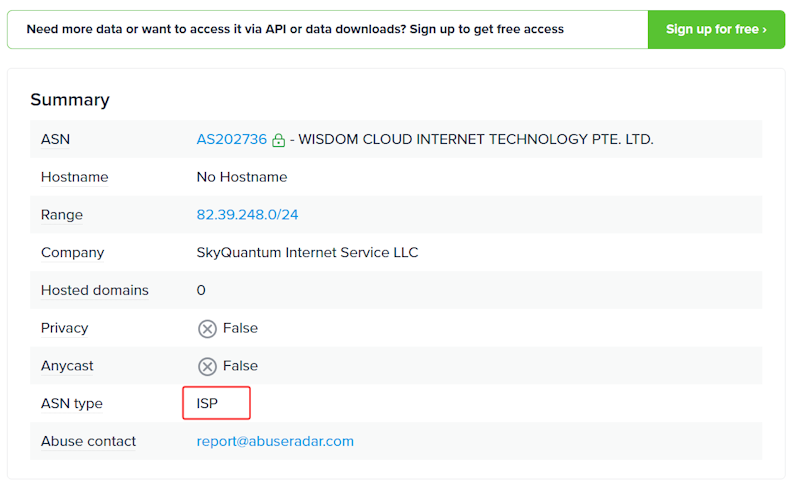800x485 pixels.
Task: Click the X icon in Anycast row
Action: click(x=207, y=366)
